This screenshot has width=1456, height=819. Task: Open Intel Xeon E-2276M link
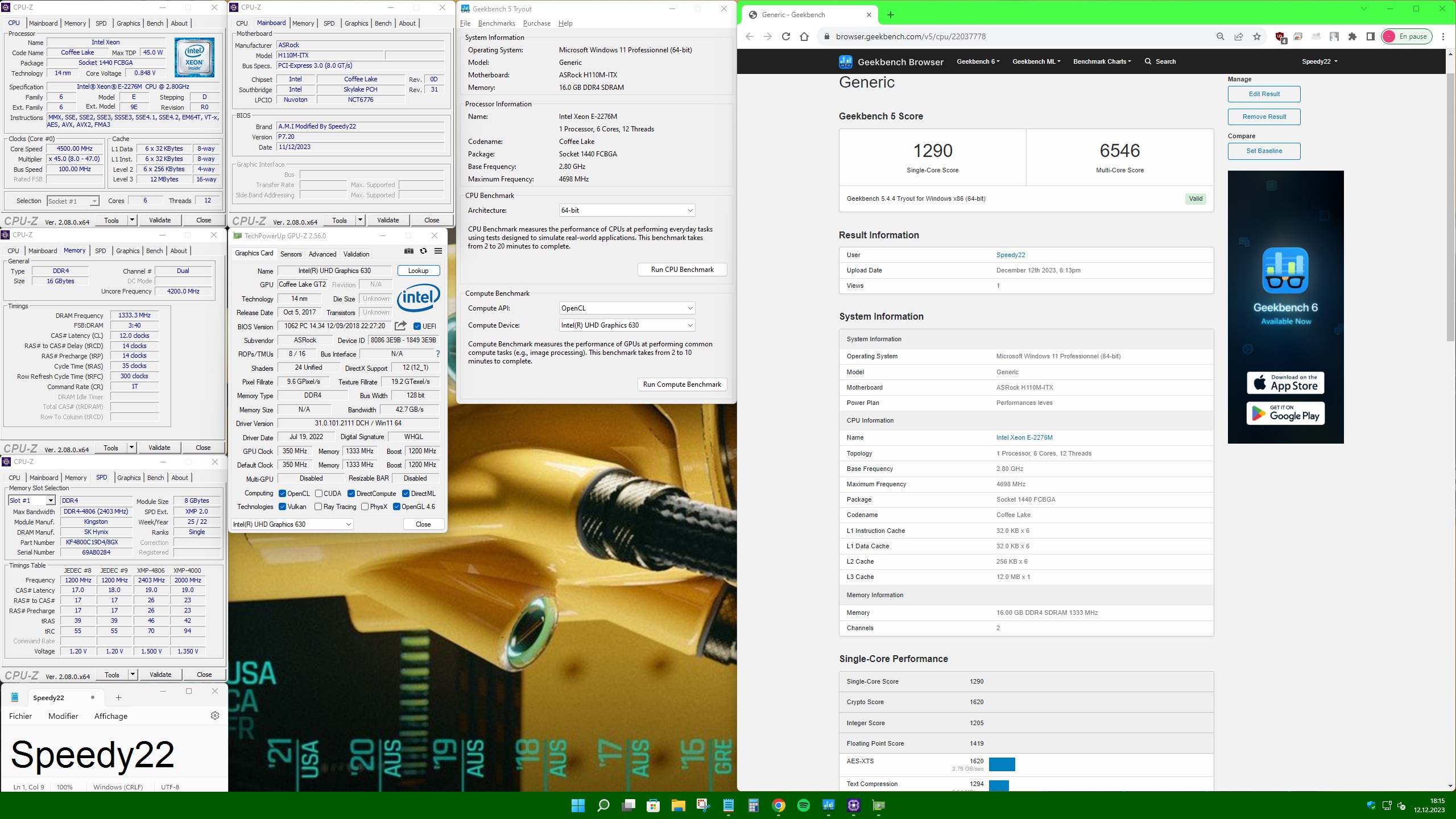[1024, 437]
